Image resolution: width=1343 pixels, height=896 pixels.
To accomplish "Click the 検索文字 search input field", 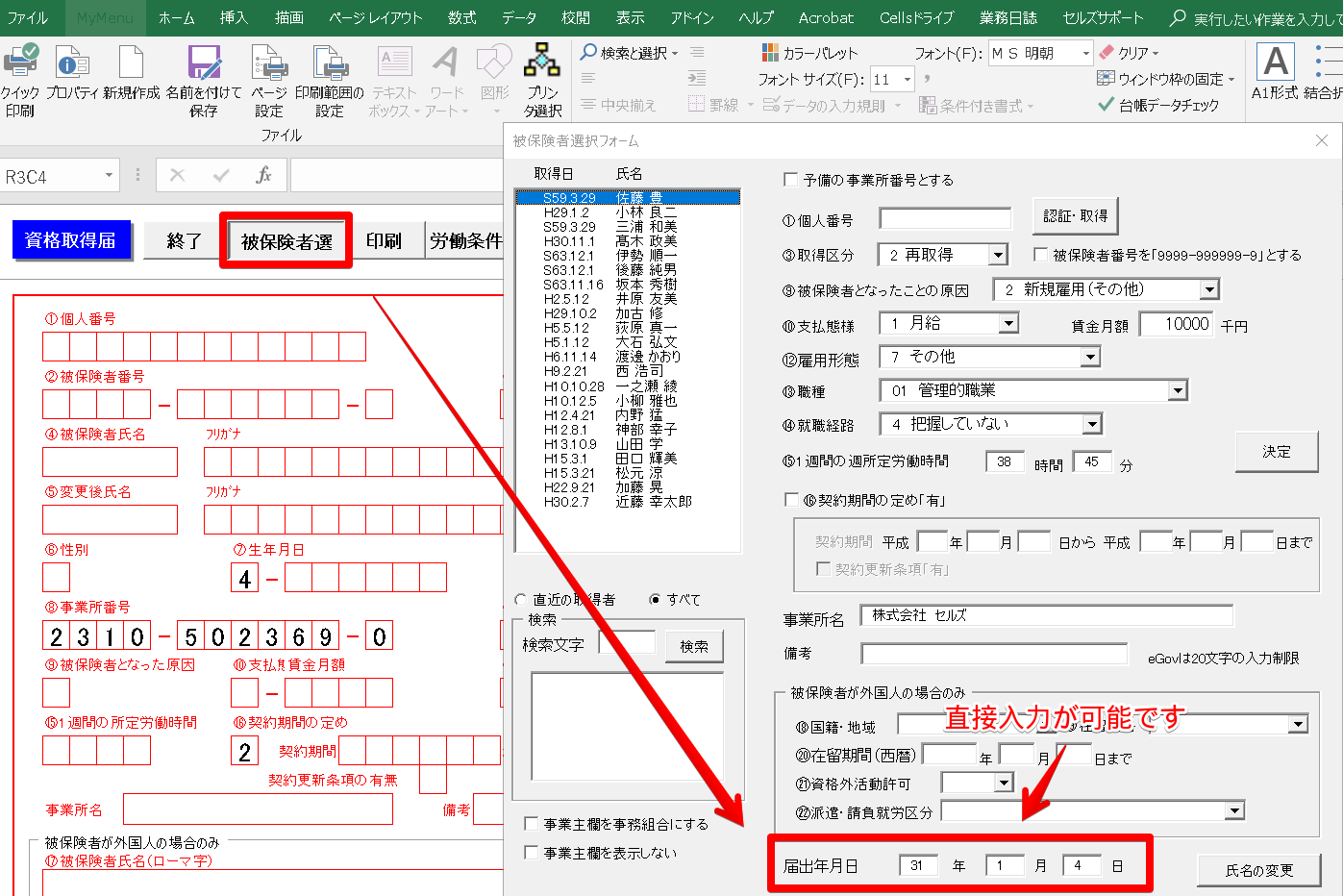I will click(627, 644).
